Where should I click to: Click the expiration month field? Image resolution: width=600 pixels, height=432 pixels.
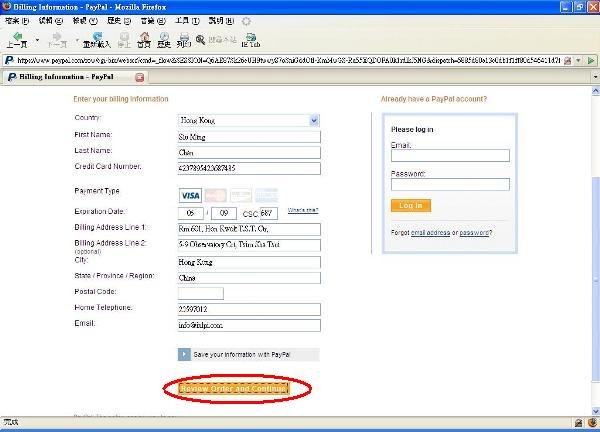(x=191, y=213)
